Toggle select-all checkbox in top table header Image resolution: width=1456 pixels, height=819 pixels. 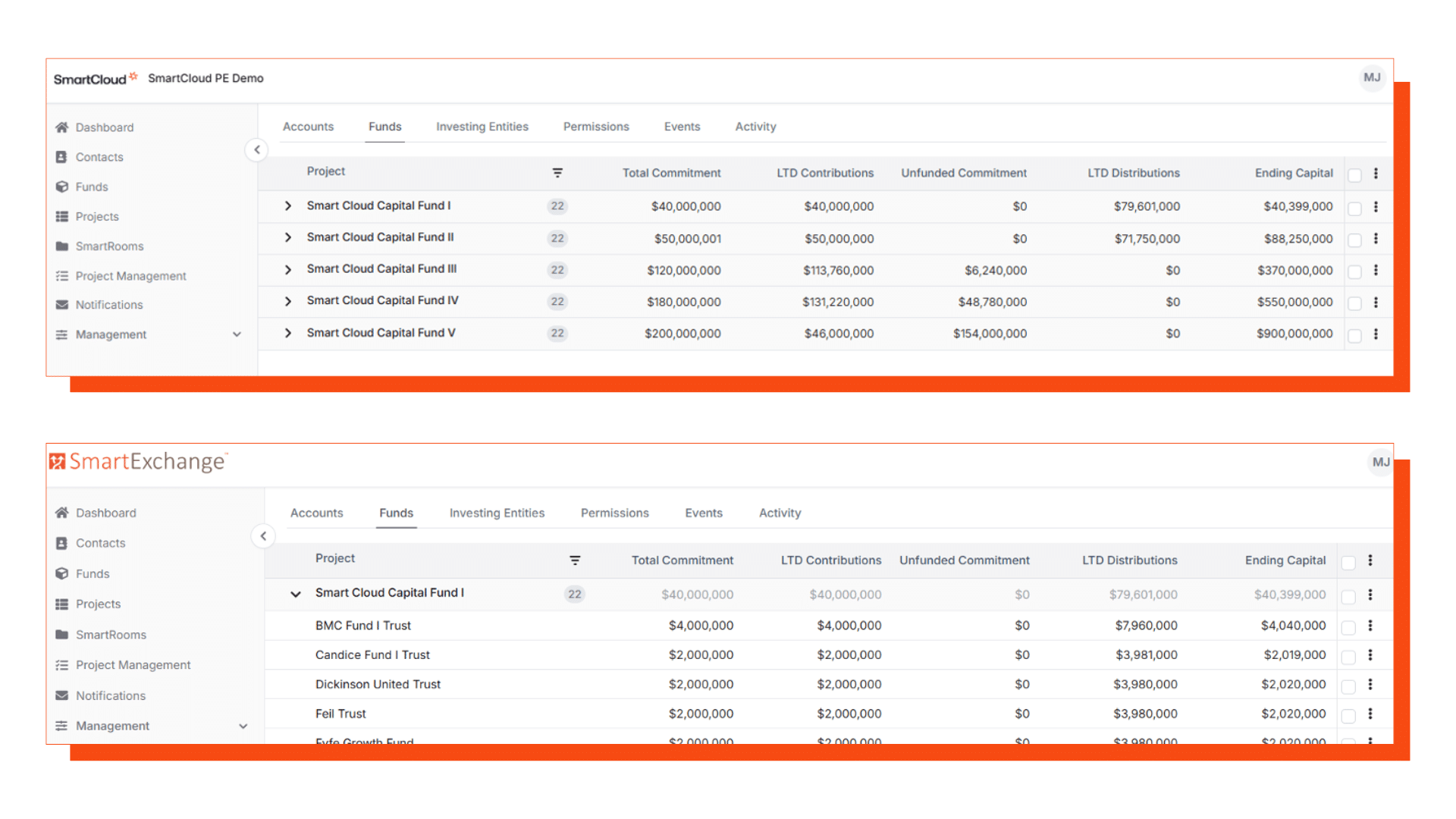1354,175
